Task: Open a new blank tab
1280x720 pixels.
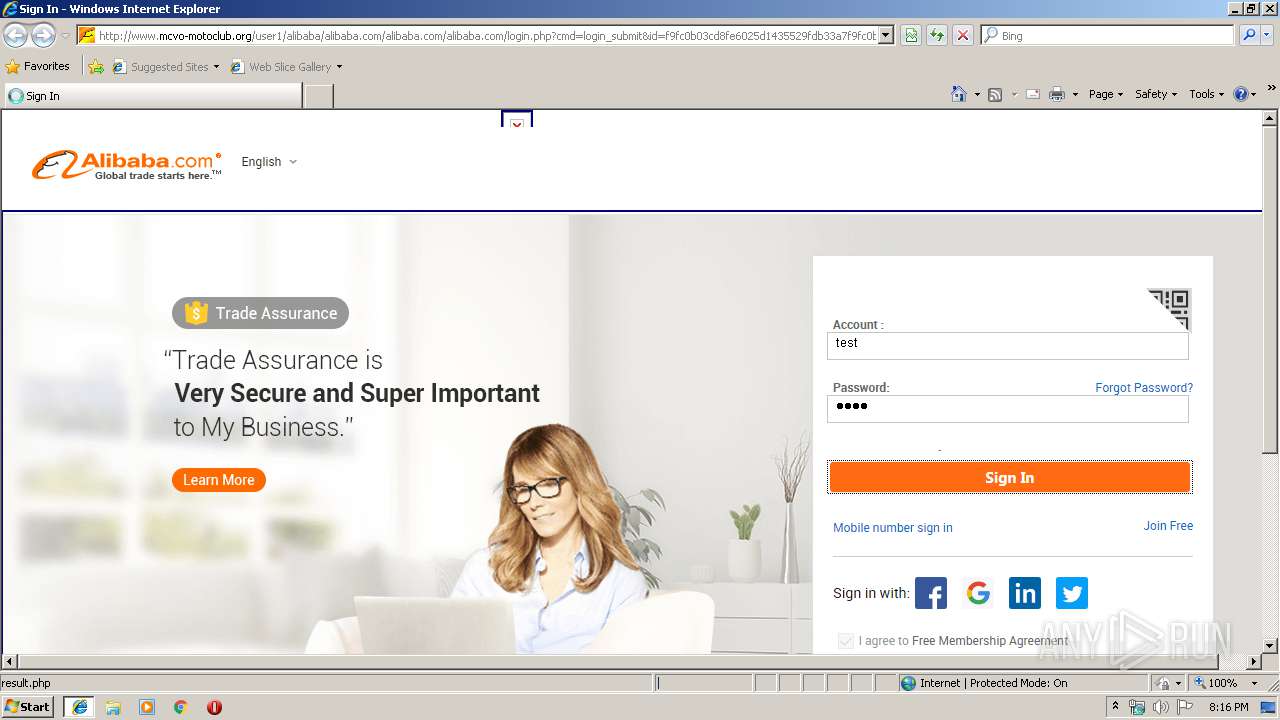Action: tap(318, 96)
